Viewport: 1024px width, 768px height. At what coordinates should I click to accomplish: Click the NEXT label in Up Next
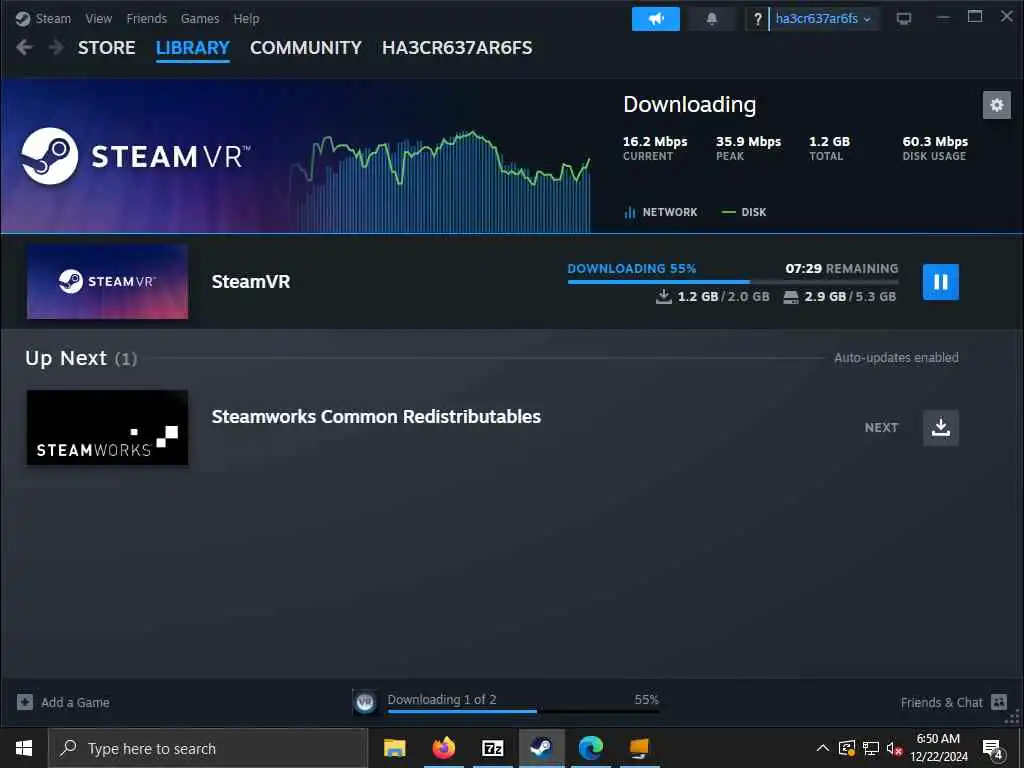882,428
